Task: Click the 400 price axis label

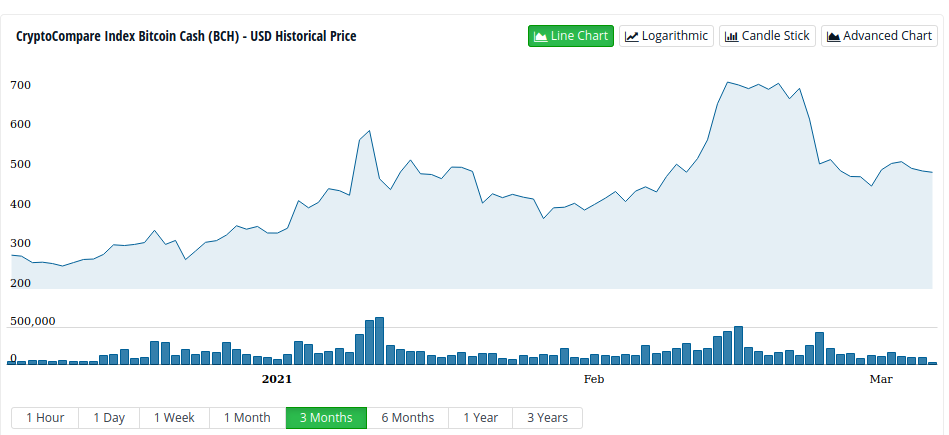Action: 21,204
